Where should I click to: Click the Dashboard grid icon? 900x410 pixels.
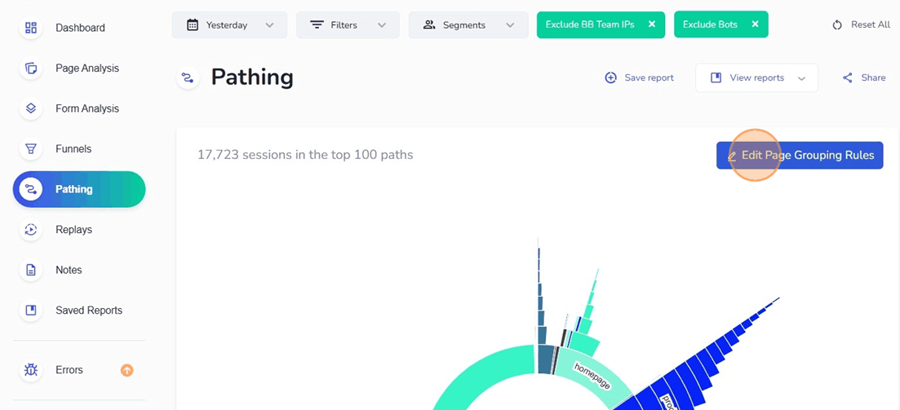point(31,28)
